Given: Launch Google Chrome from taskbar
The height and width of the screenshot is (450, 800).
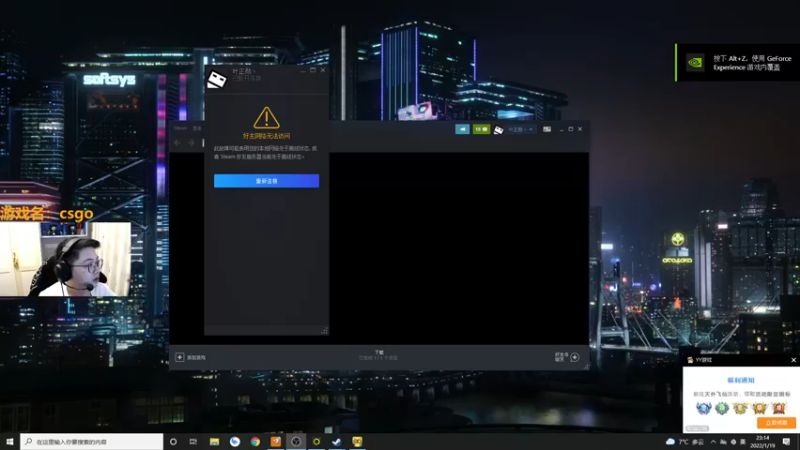Looking at the screenshot, I should pyautogui.click(x=255, y=441).
